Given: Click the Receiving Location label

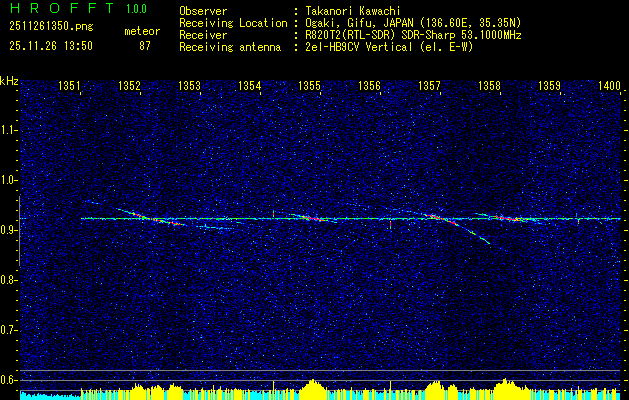Looking at the screenshot, I should click(233, 23).
